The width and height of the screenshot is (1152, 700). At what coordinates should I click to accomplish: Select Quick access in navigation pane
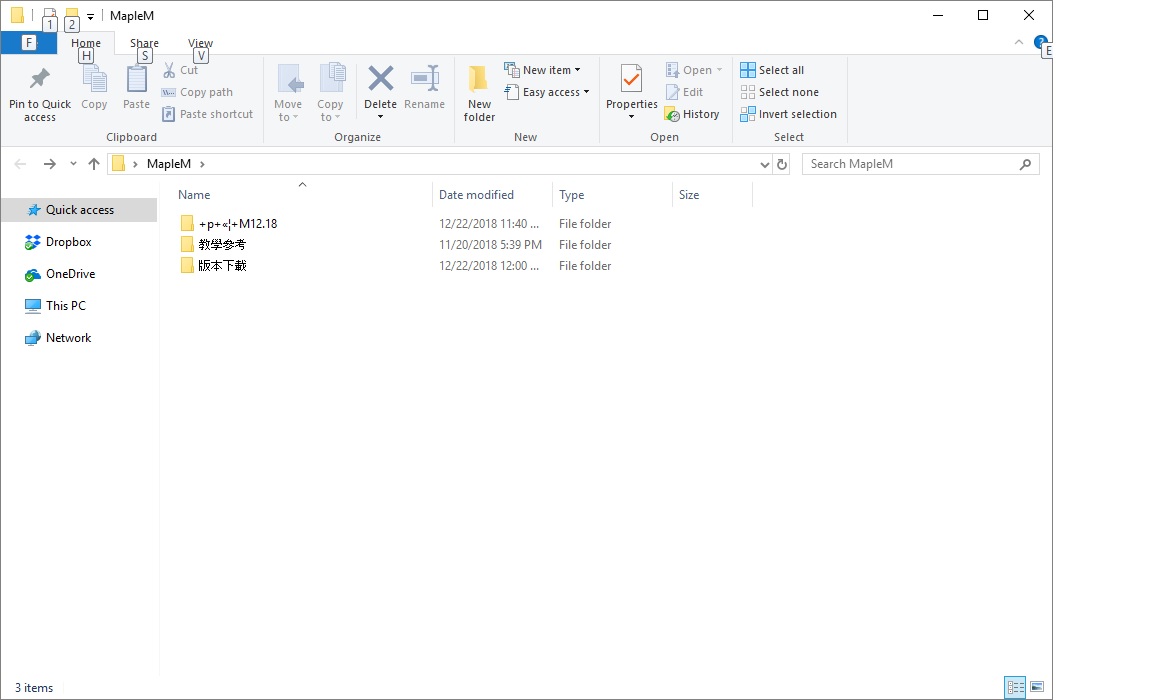point(79,210)
